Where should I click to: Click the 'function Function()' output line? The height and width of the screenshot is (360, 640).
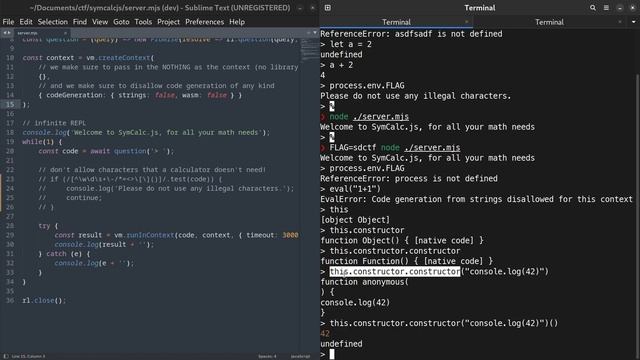tap(407, 261)
